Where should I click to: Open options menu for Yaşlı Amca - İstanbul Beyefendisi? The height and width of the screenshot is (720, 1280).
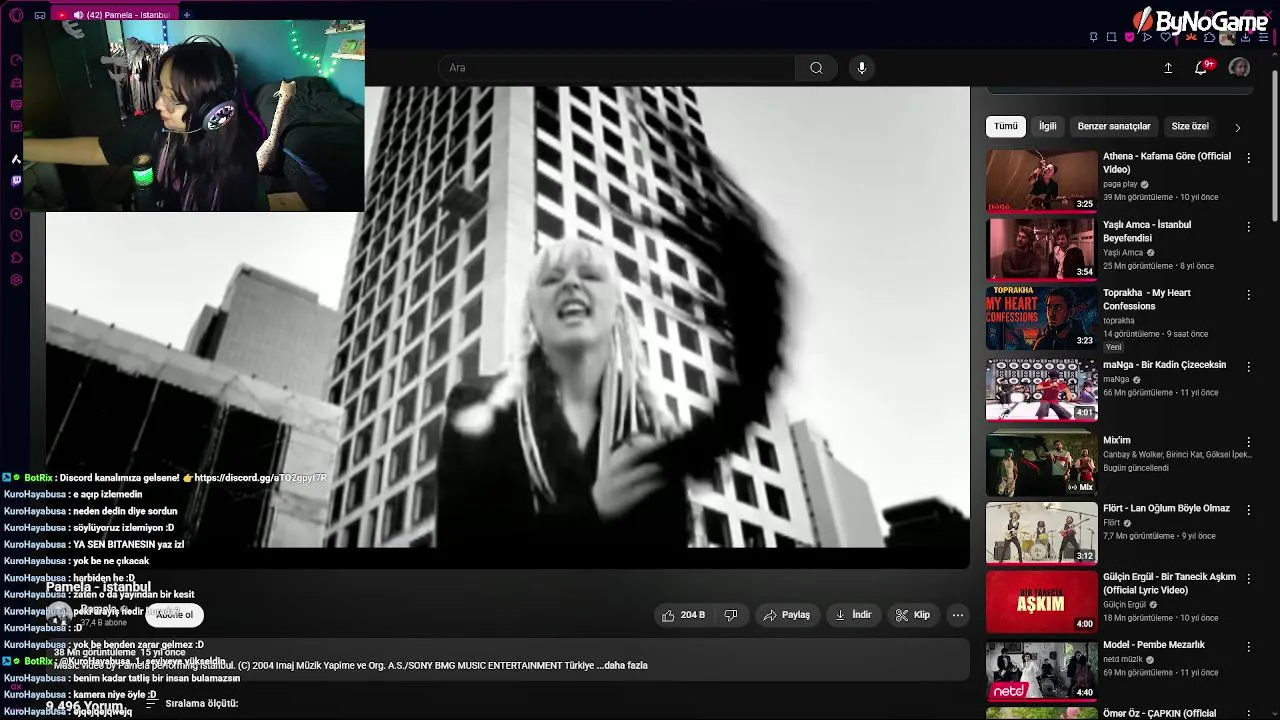coord(1248,227)
